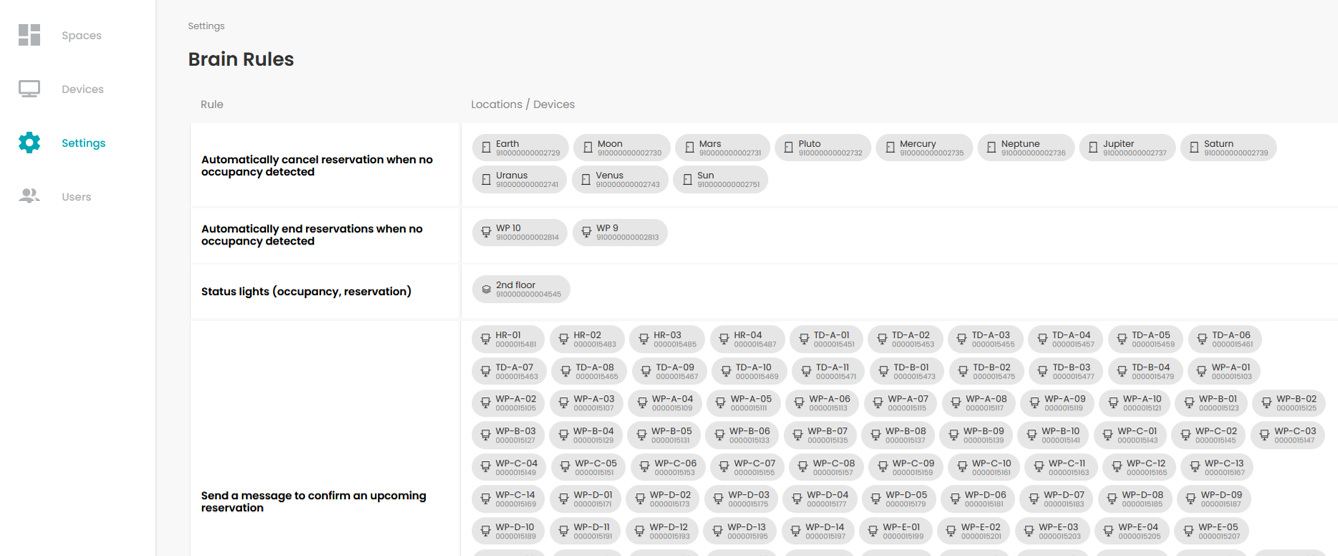Click the door icon on Earth chip
The image size is (1338, 556).
click(x=486, y=148)
